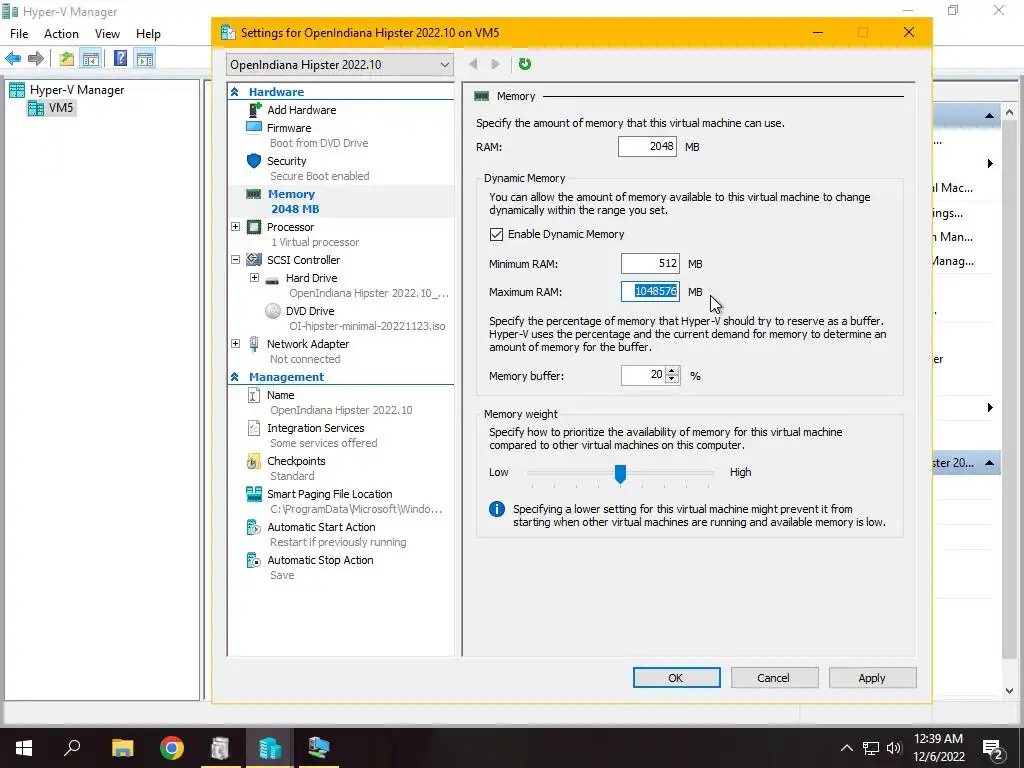This screenshot has width=1024, height=768.
Task: Open the Firmware settings page
Action: click(289, 128)
